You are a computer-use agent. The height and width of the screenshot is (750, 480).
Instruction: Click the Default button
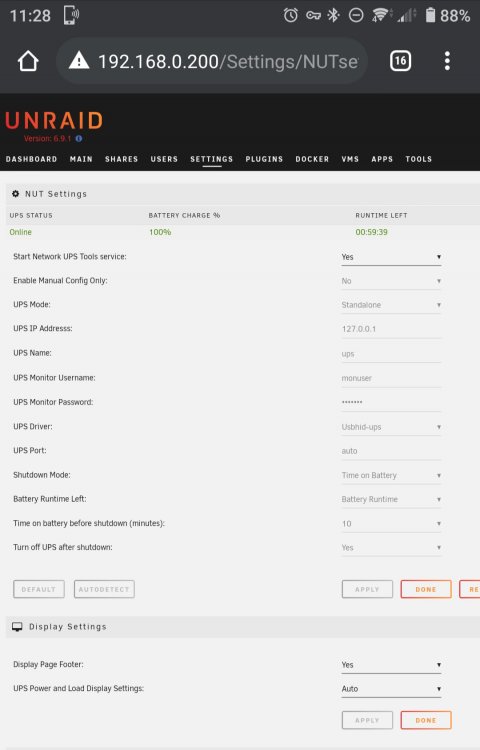coord(39,589)
